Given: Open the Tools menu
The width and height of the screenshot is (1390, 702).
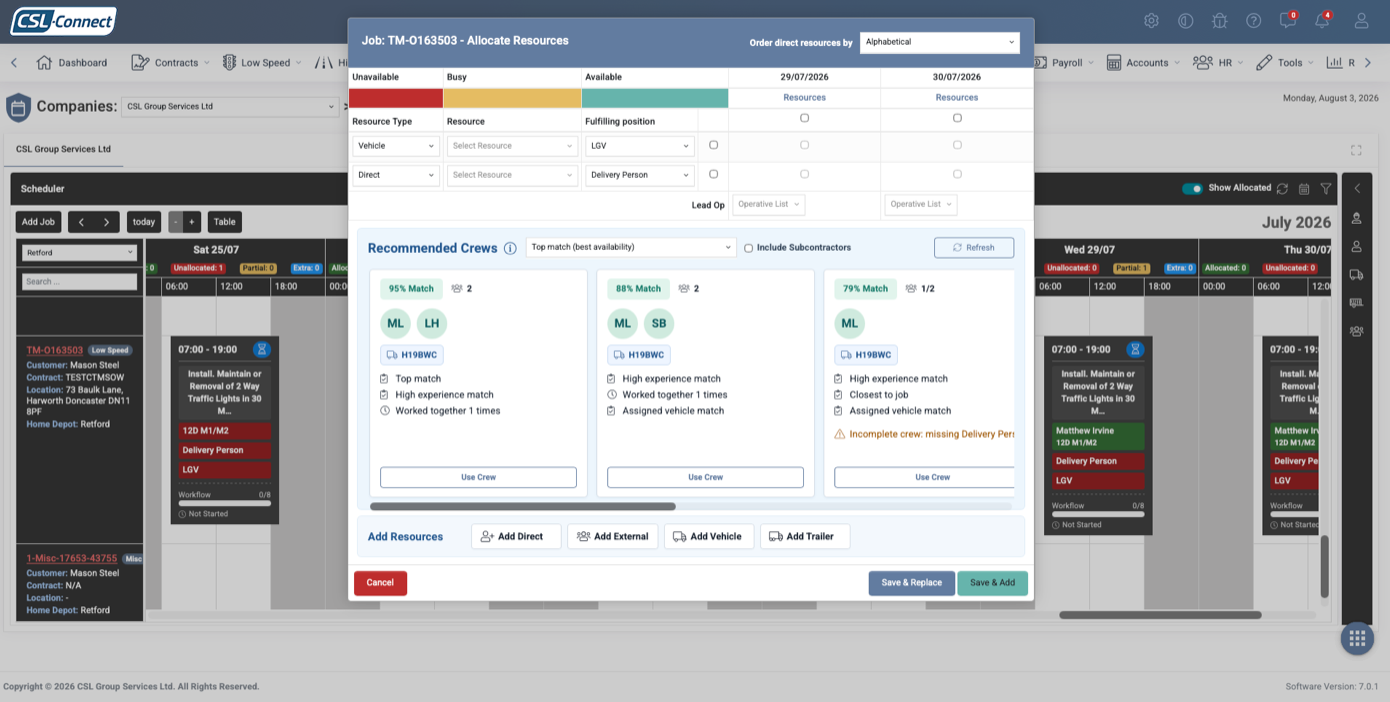Looking at the screenshot, I should pos(1287,62).
